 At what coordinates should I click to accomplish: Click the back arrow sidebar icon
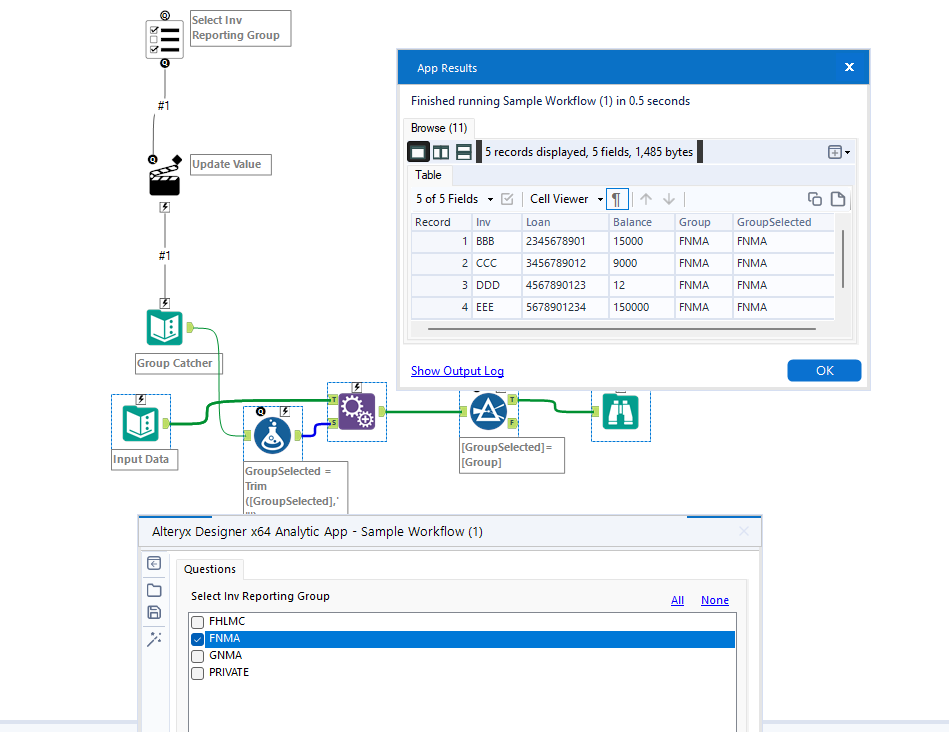coord(154,564)
